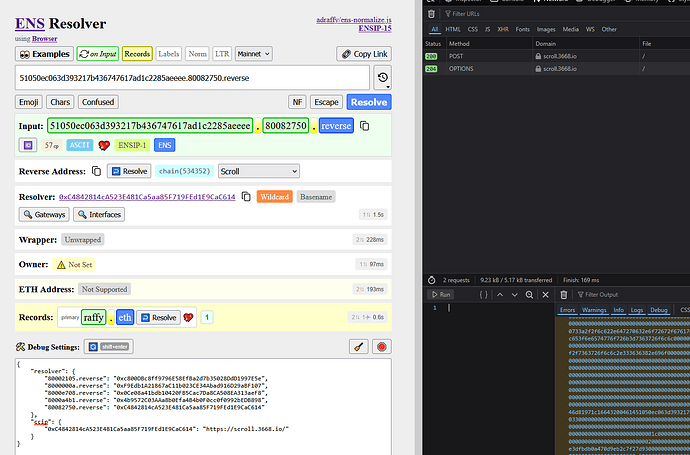Copy the input name using the clipboard icon
690x455 pixels.
coord(364,126)
